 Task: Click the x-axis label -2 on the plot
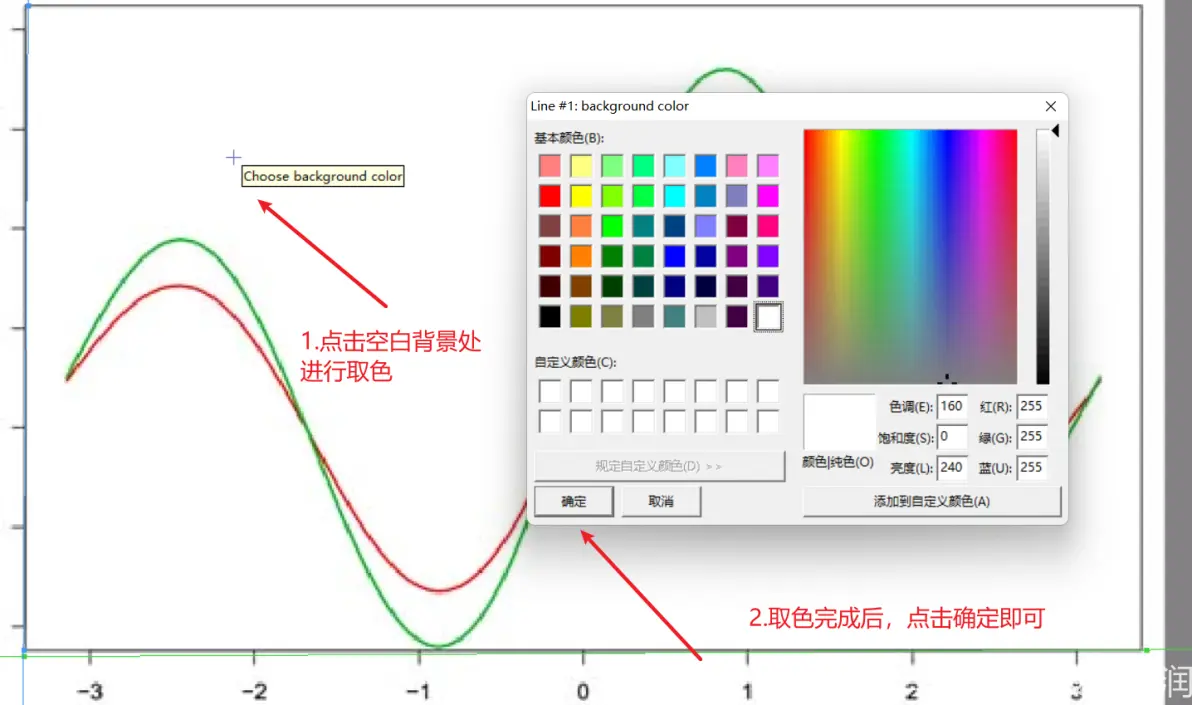254,691
